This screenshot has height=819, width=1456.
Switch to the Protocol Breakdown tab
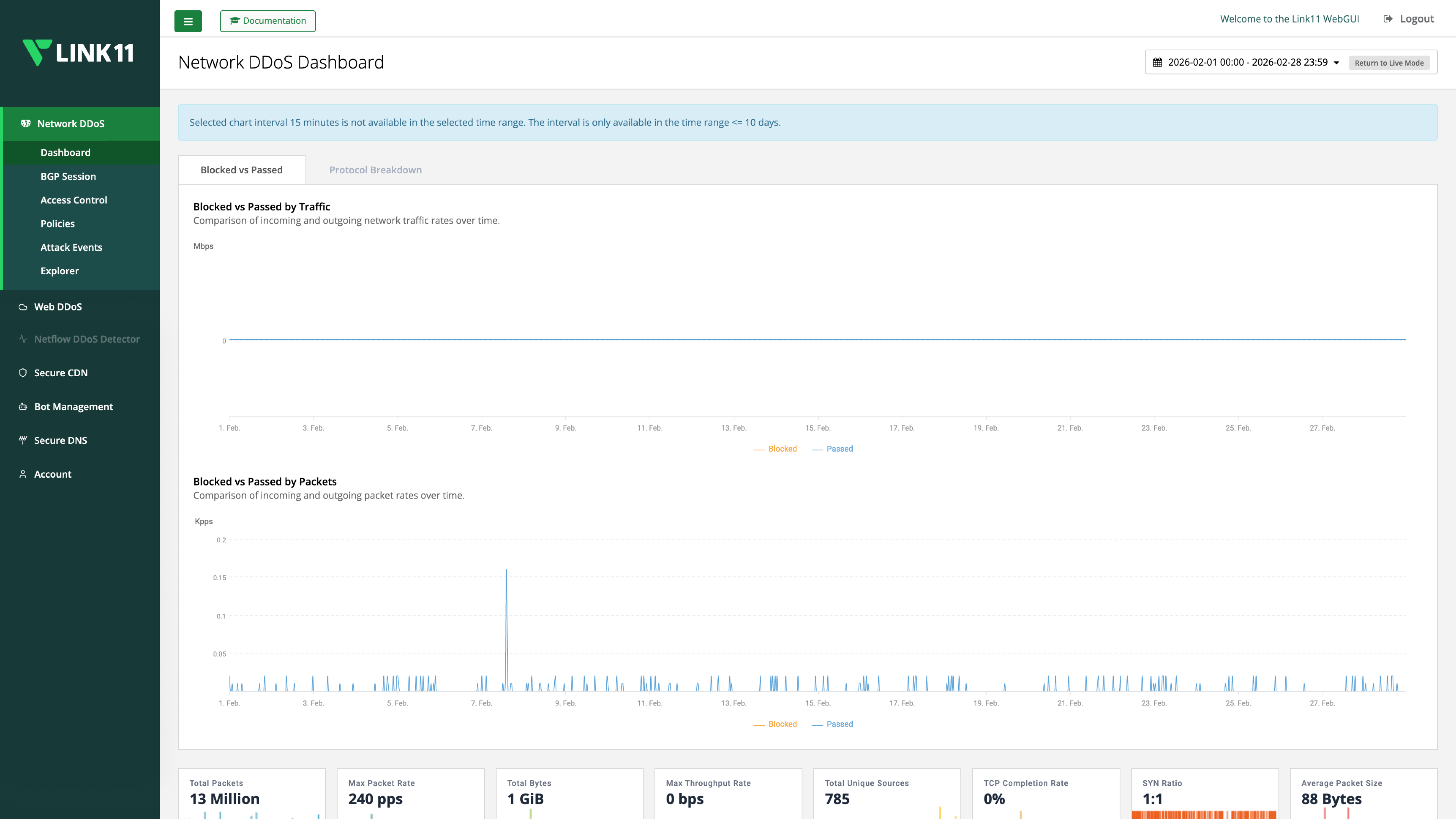375,170
